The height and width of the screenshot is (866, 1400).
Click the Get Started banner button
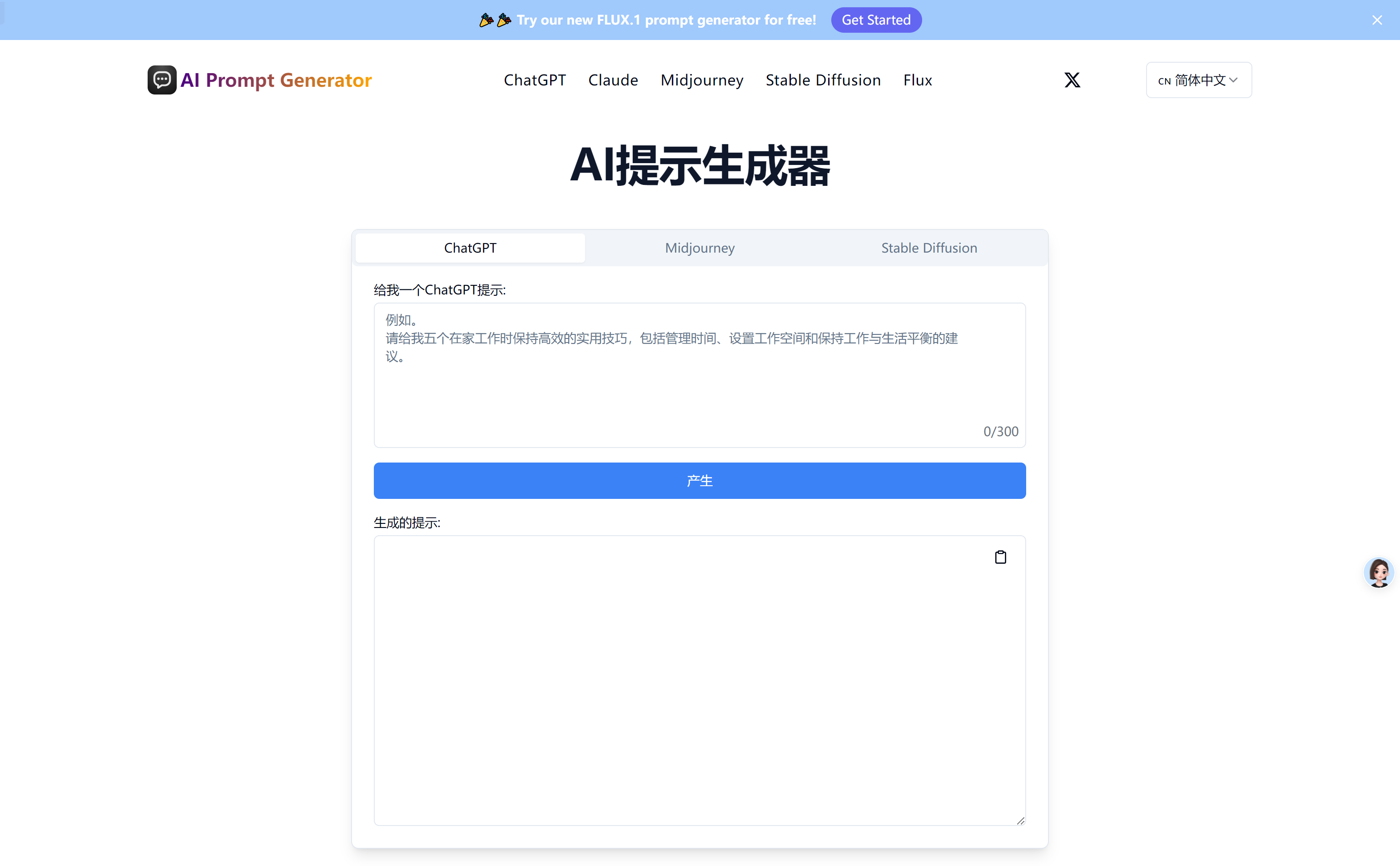875,20
